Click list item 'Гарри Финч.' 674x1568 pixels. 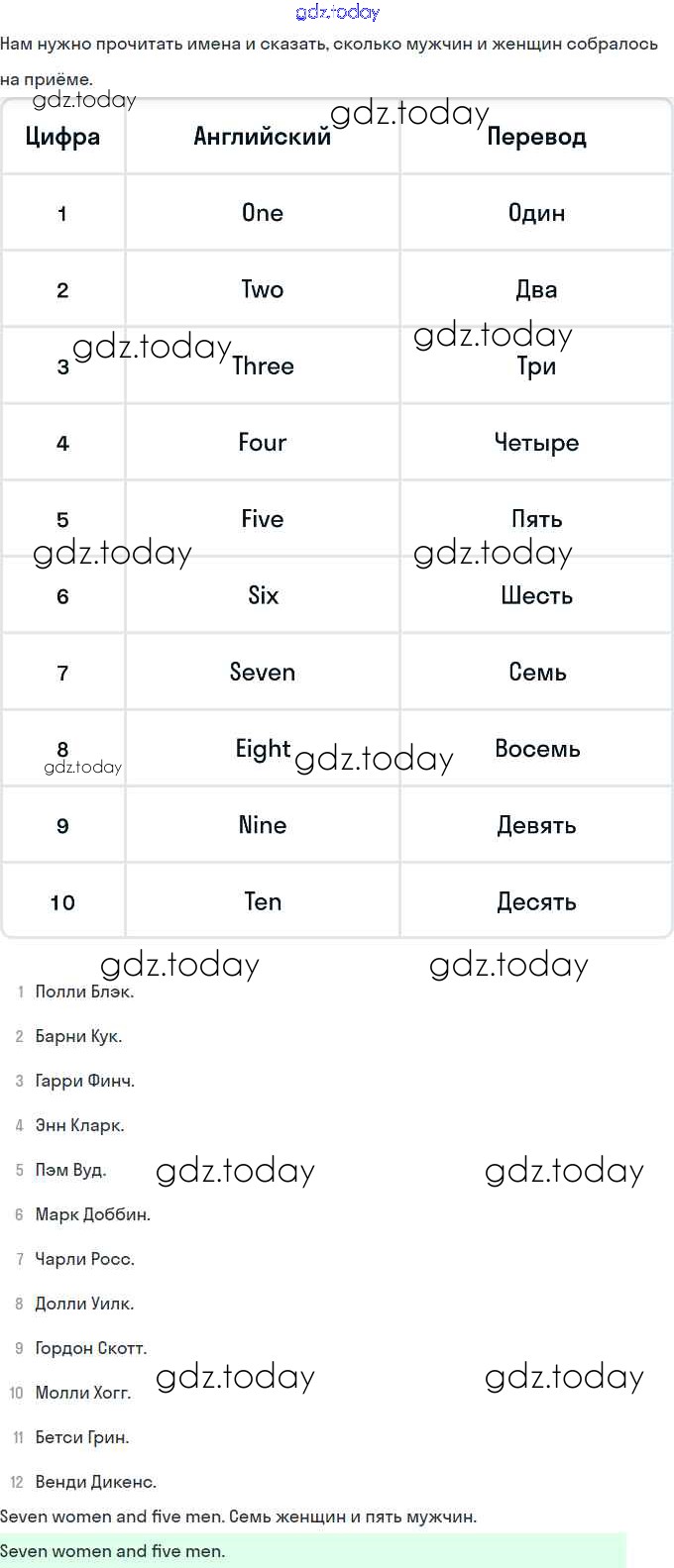click(84, 1081)
